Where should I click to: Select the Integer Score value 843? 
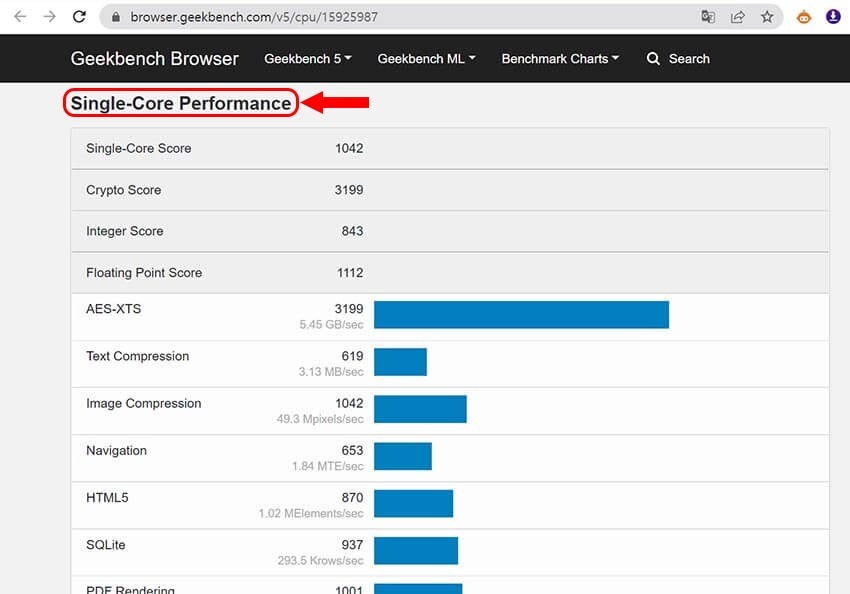(352, 231)
